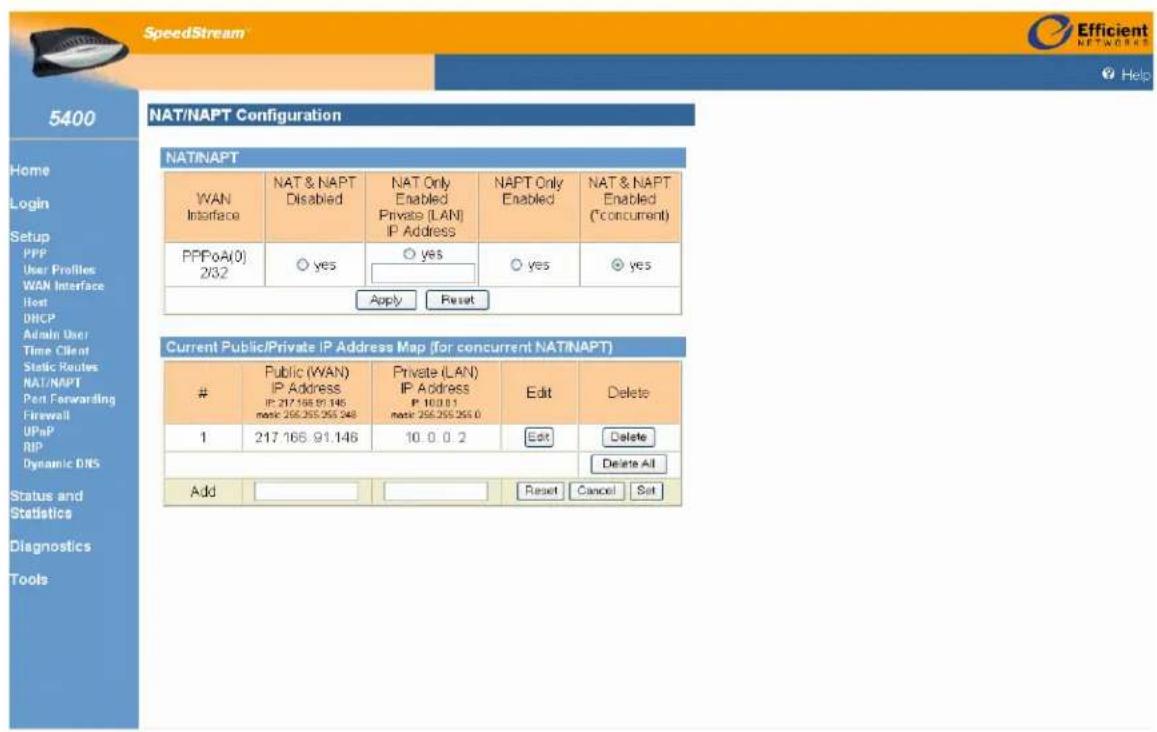This screenshot has width=1157, height=732.
Task: Open the Diagnostics menu item
Action: tap(50, 547)
